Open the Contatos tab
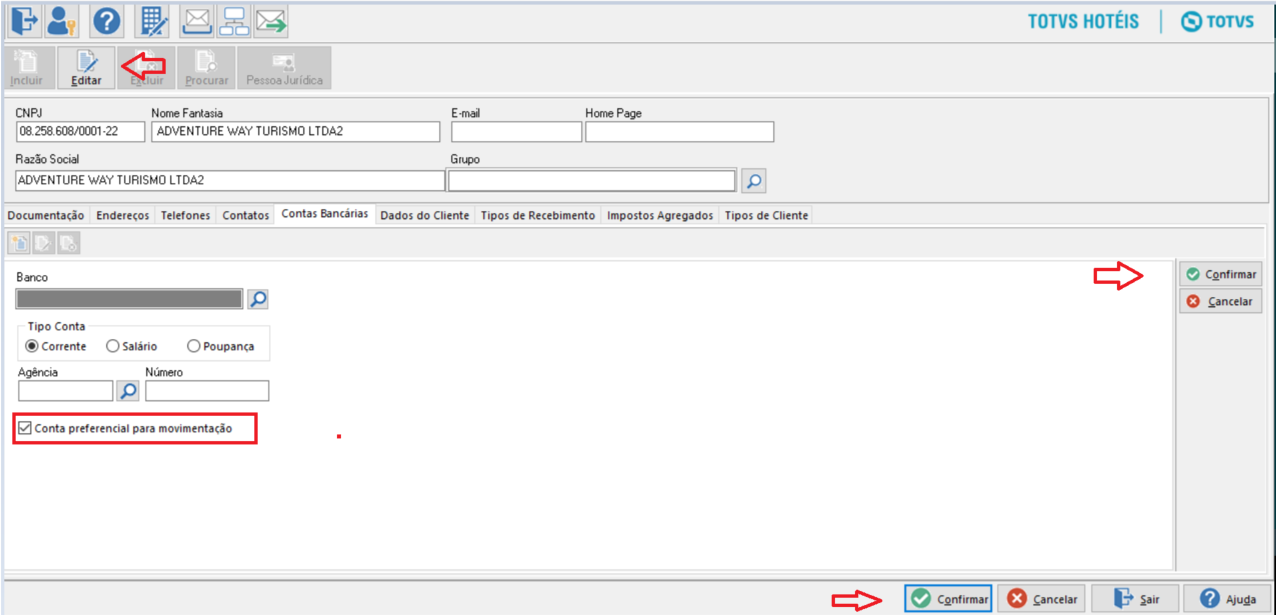 [x=245, y=215]
